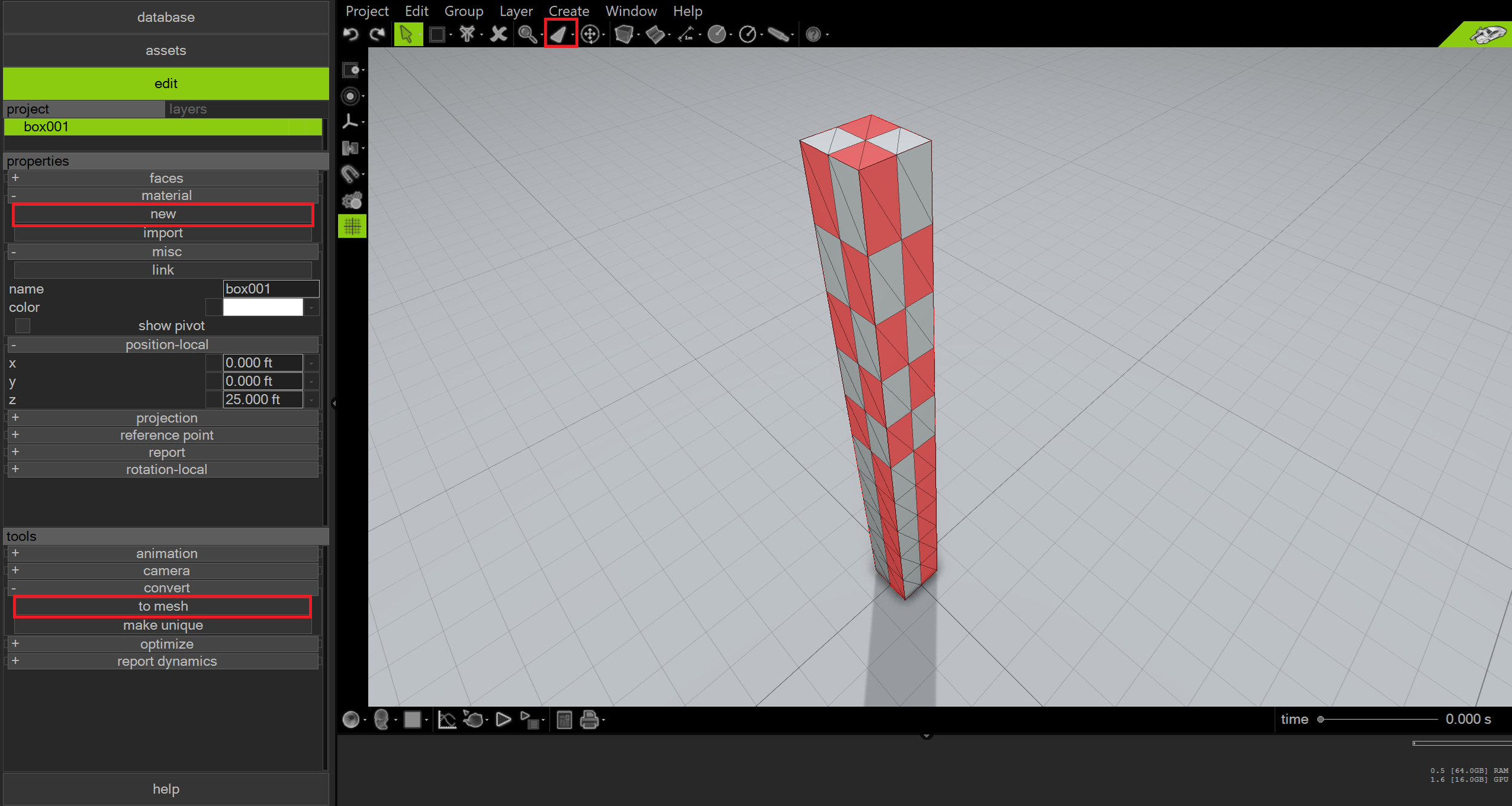Click the white color swatch
This screenshot has width=1512, height=806.
(262, 307)
